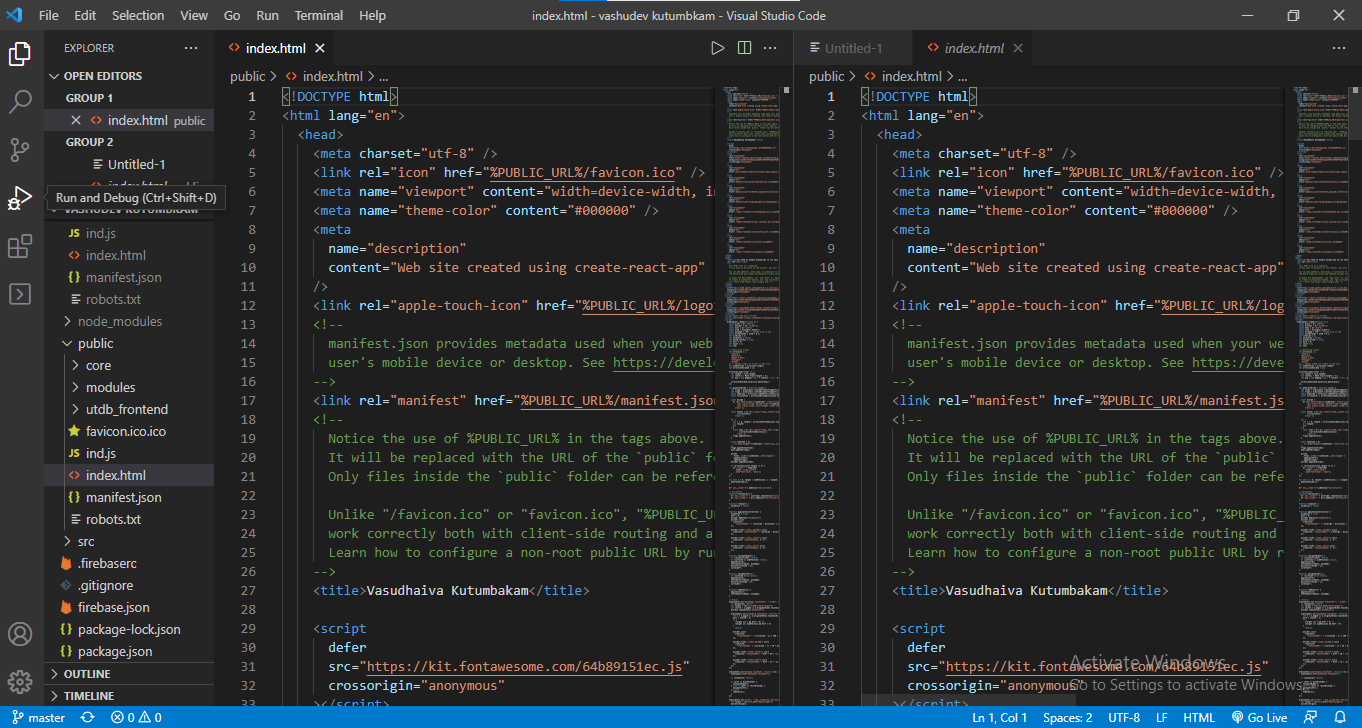The height and width of the screenshot is (728, 1362).
Task: Expand the OUTLINE section
Action: point(87,674)
